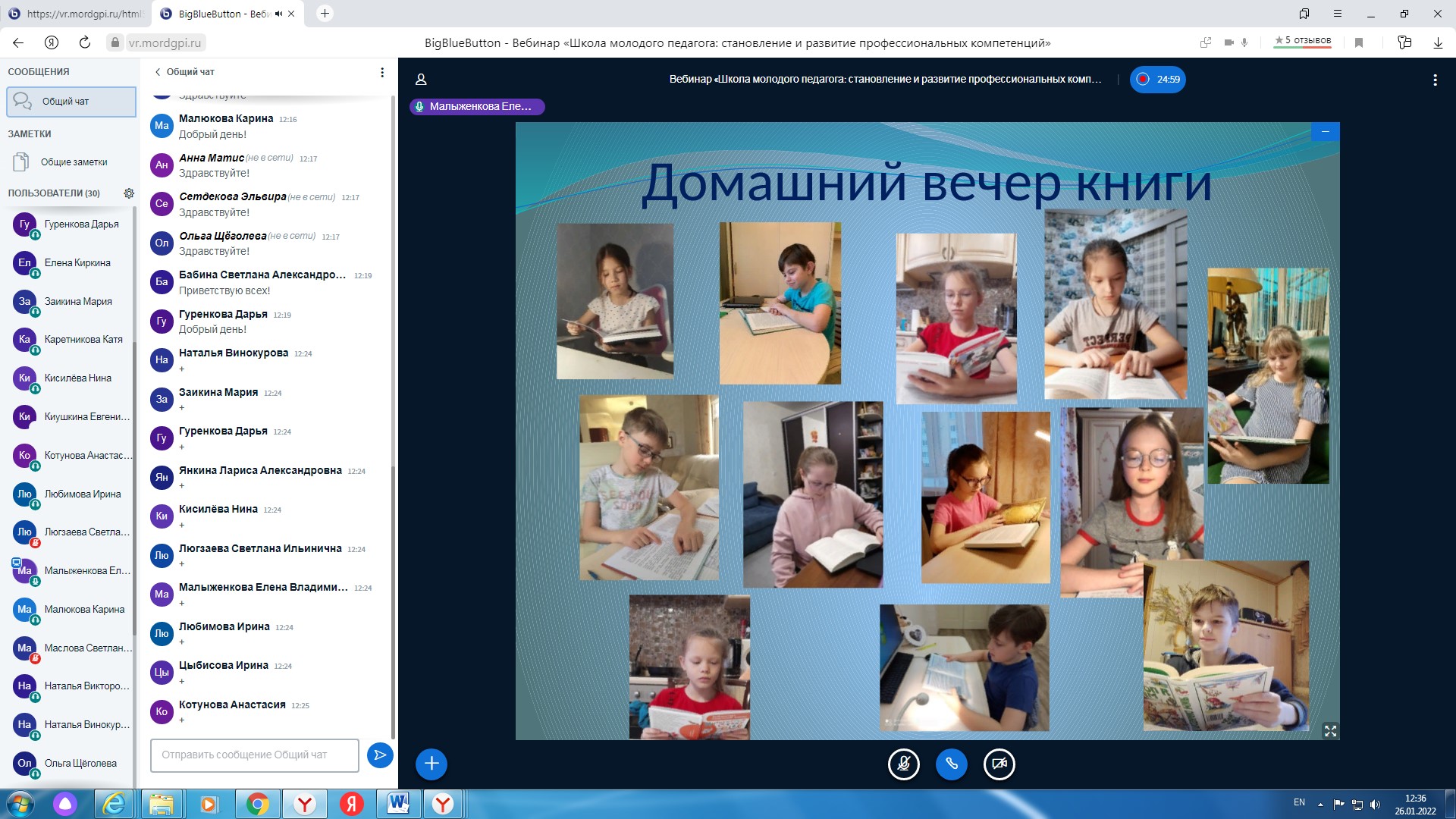Click chat avatar of Цыбисова Ирина
This screenshot has height=819, width=1456.
[x=162, y=673]
